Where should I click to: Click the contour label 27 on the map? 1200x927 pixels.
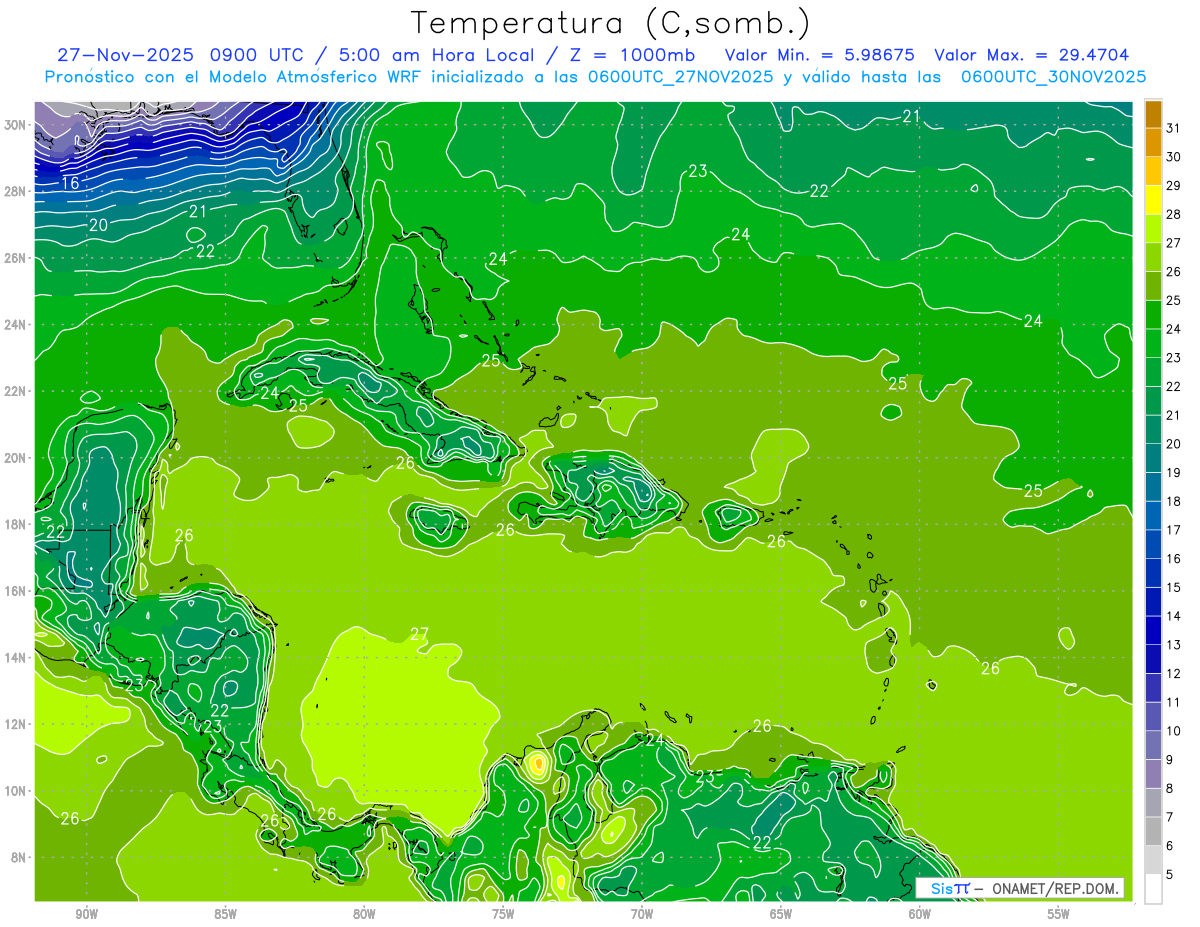[x=419, y=634]
